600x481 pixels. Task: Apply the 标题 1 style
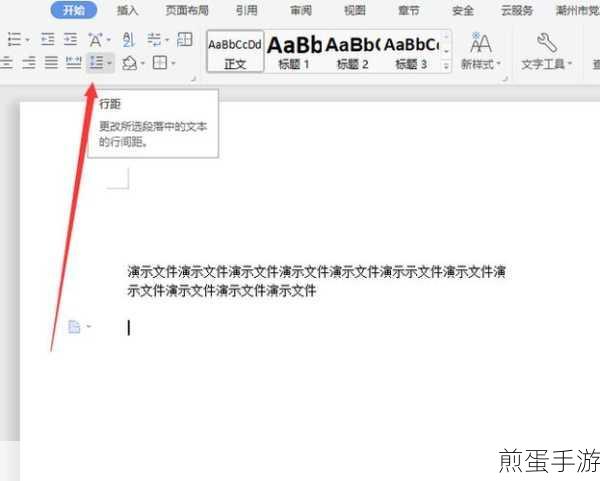point(294,52)
